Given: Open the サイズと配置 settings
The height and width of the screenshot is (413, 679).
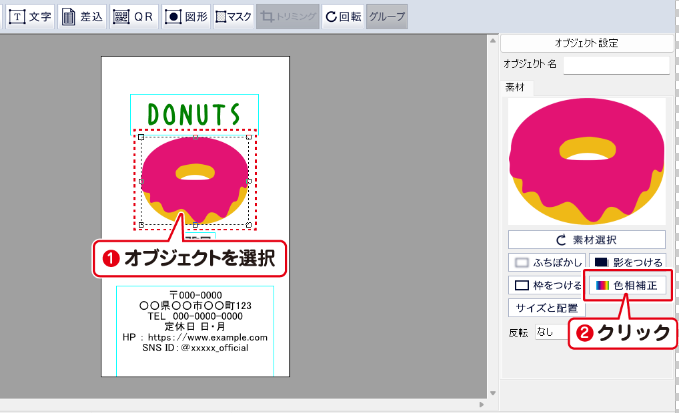Looking at the screenshot, I should pyautogui.click(x=545, y=308).
